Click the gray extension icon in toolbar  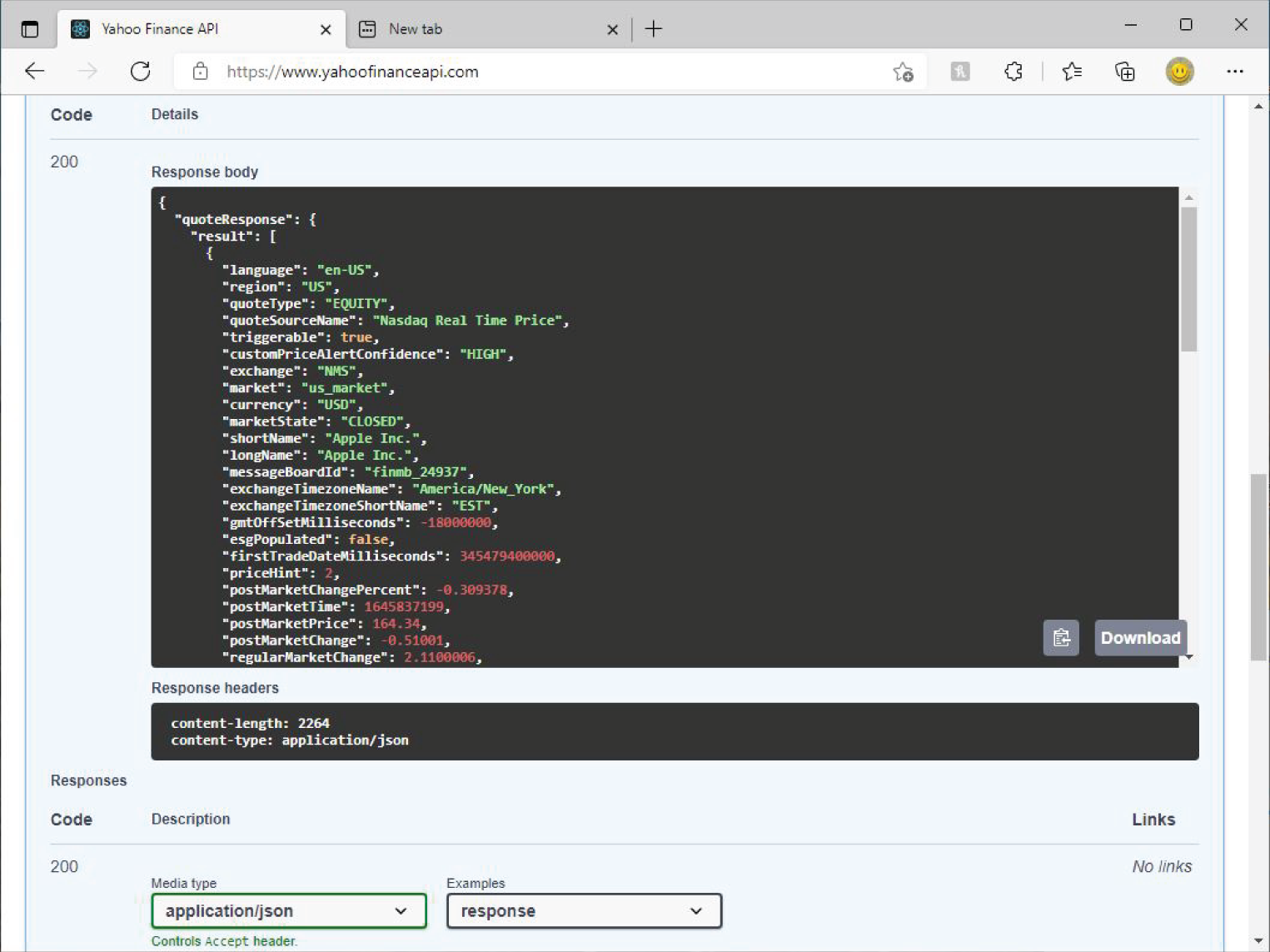tap(959, 72)
